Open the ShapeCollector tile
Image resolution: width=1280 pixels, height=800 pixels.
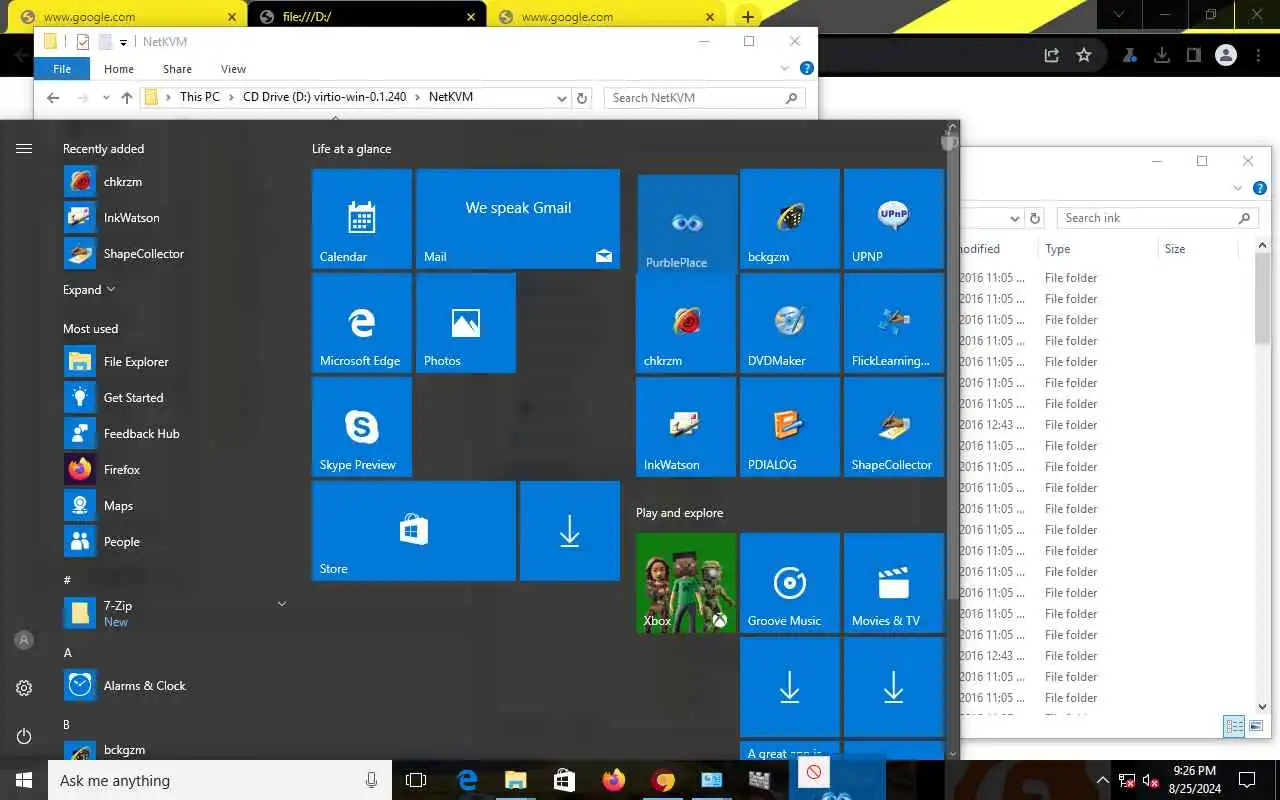point(894,427)
